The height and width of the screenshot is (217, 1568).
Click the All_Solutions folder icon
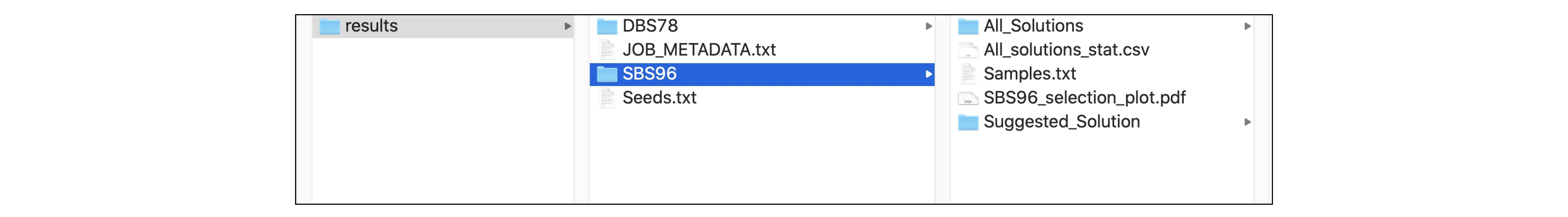tap(967, 26)
